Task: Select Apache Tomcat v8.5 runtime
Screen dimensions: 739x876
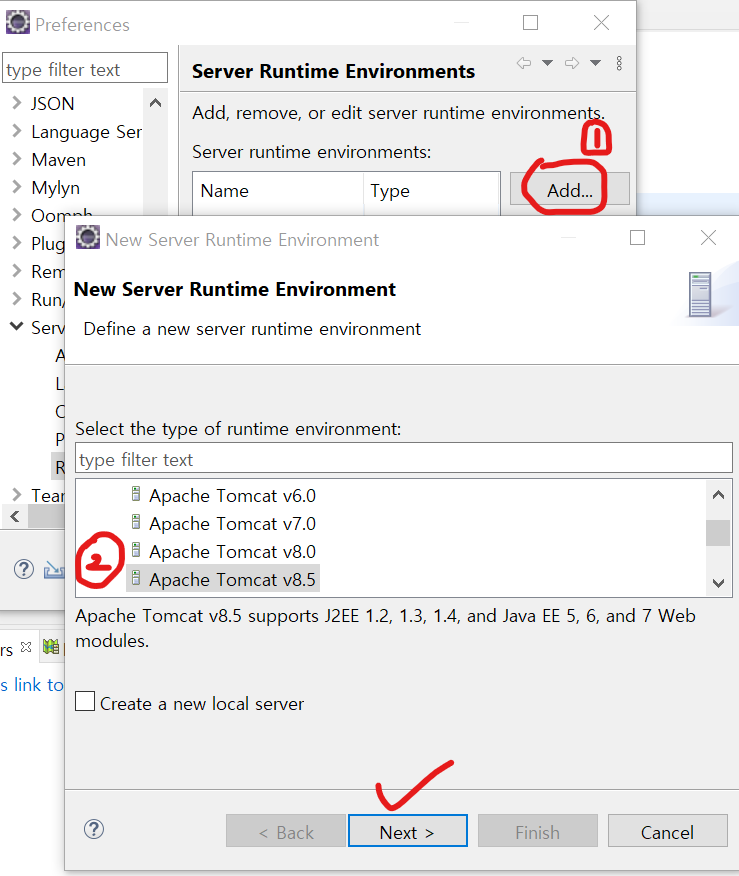Action: point(232,579)
